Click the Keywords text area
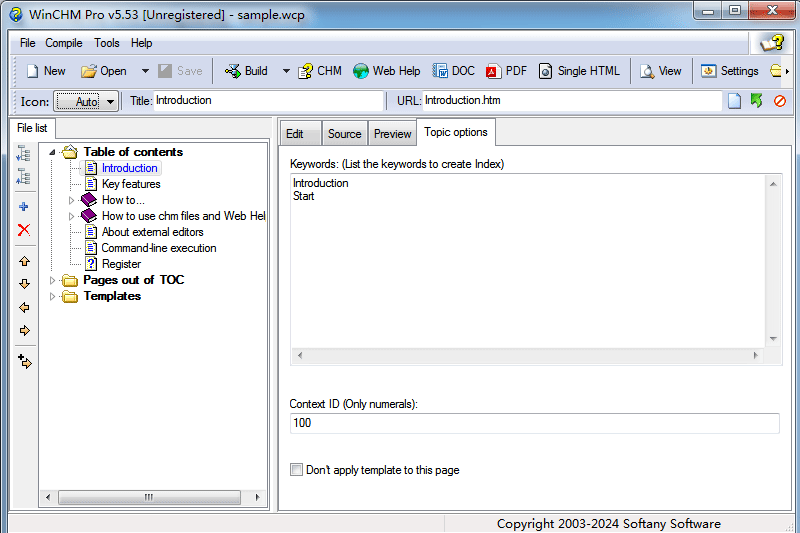 (x=528, y=262)
